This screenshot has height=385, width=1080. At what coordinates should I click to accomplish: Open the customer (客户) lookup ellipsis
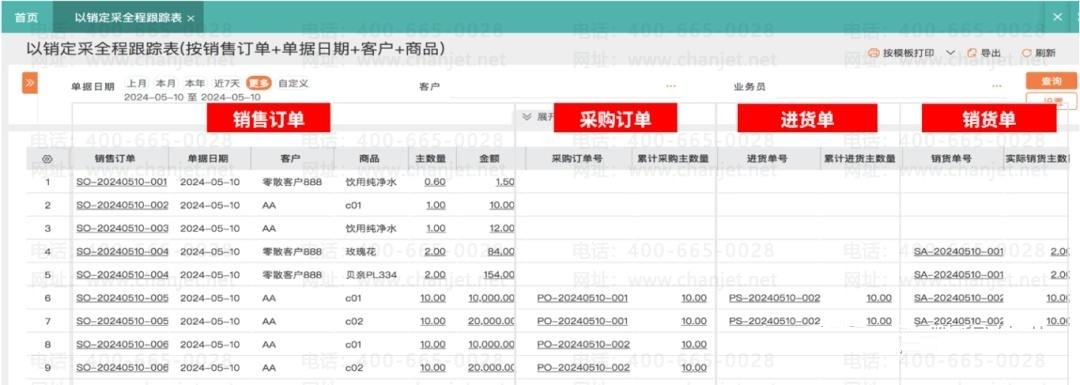[671, 87]
